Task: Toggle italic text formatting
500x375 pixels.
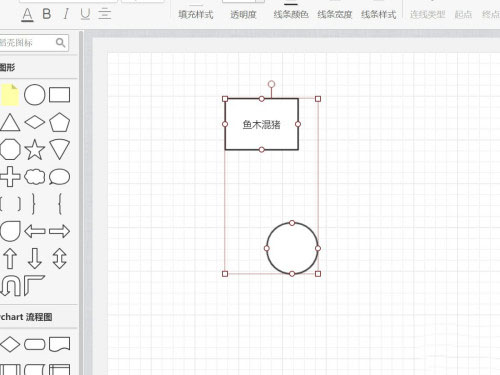Action: (66, 14)
